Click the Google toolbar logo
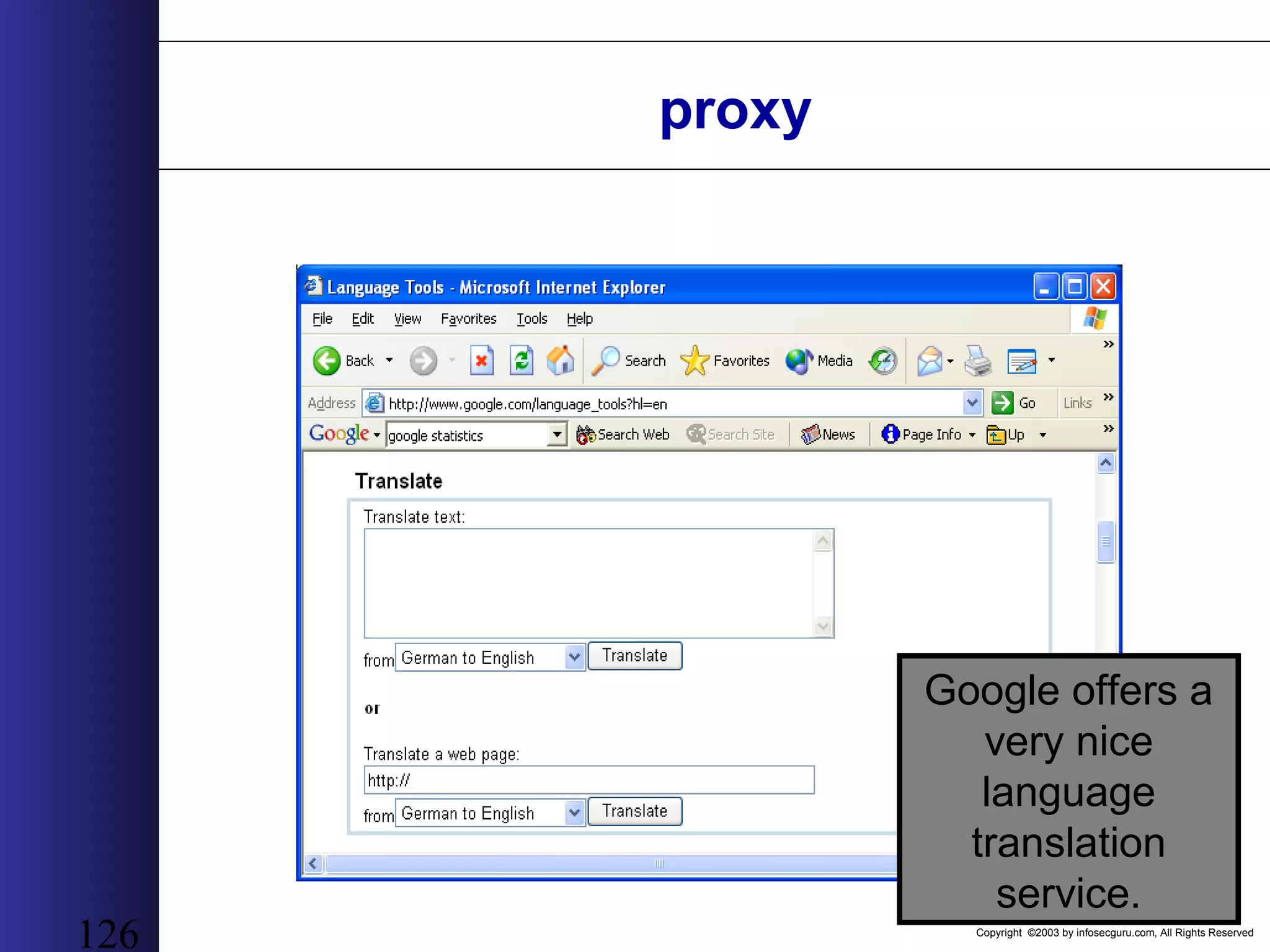The image size is (1270, 952). 339,433
